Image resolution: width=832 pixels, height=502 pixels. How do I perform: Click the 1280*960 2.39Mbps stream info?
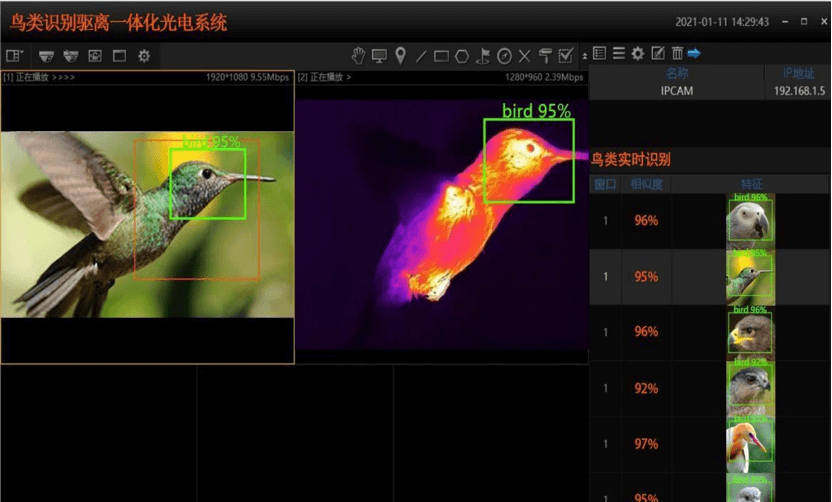pyautogui.click(x=544, y=77)
